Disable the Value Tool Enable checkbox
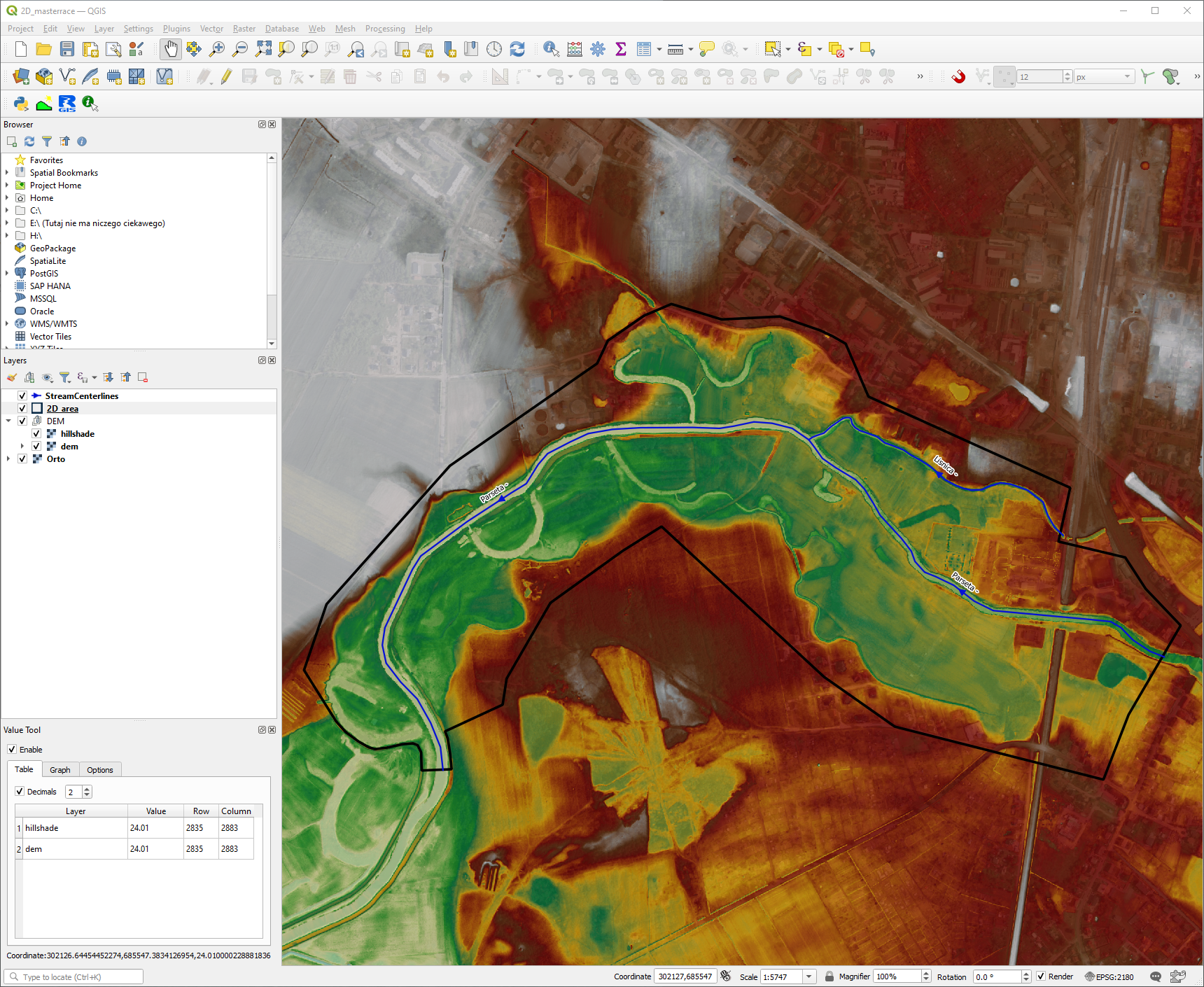The image size is (1204, 987). pos(12,750)
